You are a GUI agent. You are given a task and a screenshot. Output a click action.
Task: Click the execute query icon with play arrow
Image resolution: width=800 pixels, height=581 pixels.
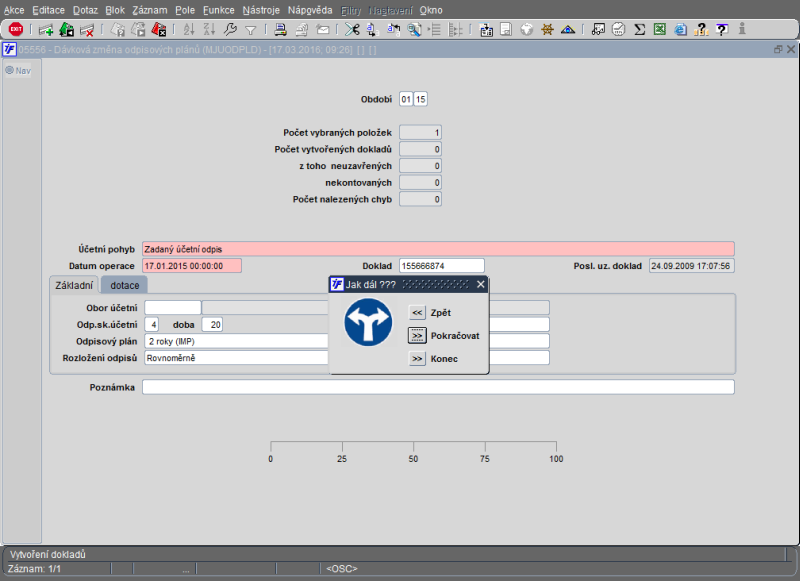coord(138,30)
